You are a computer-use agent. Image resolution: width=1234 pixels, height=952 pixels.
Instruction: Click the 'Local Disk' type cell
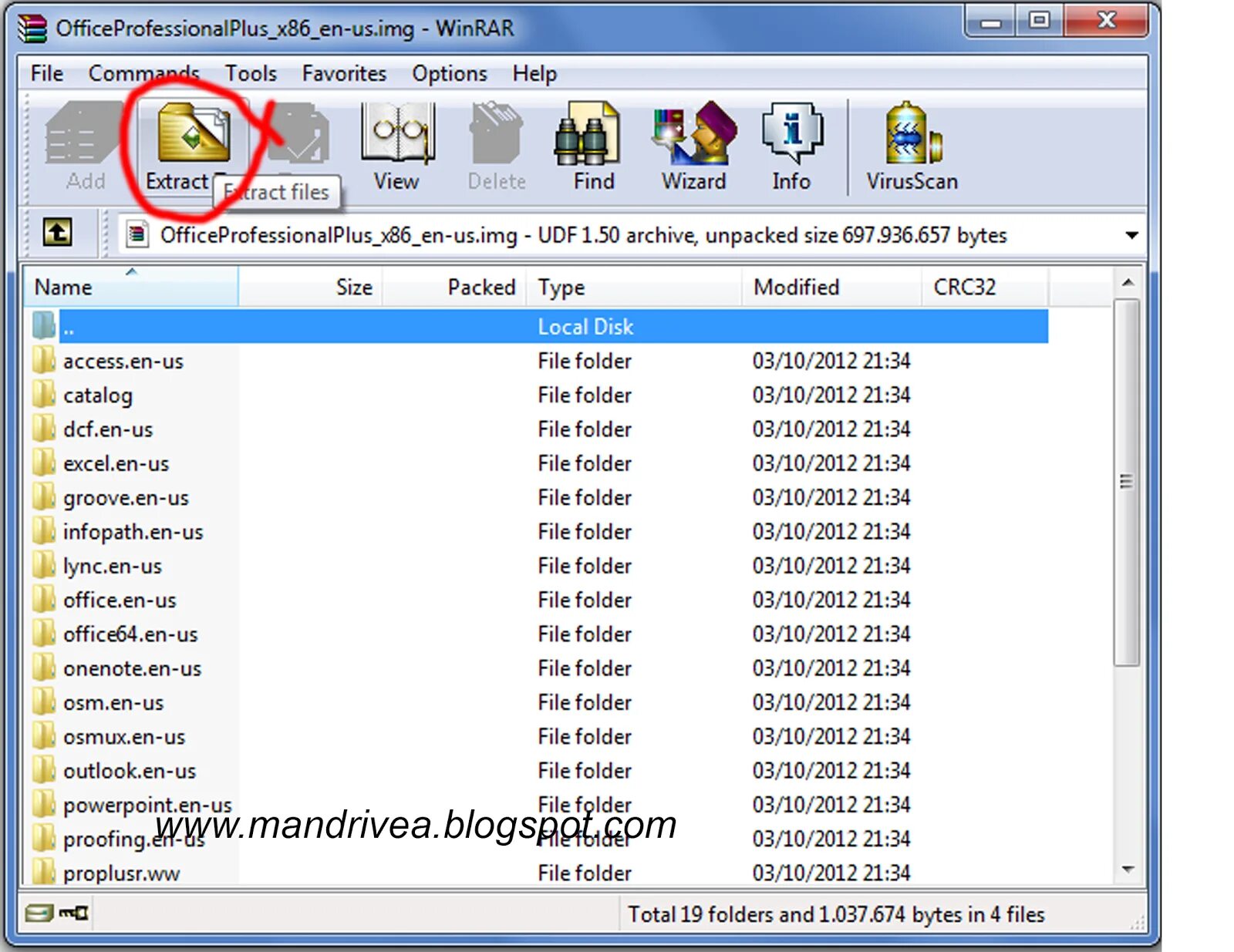tap(585, 326)
